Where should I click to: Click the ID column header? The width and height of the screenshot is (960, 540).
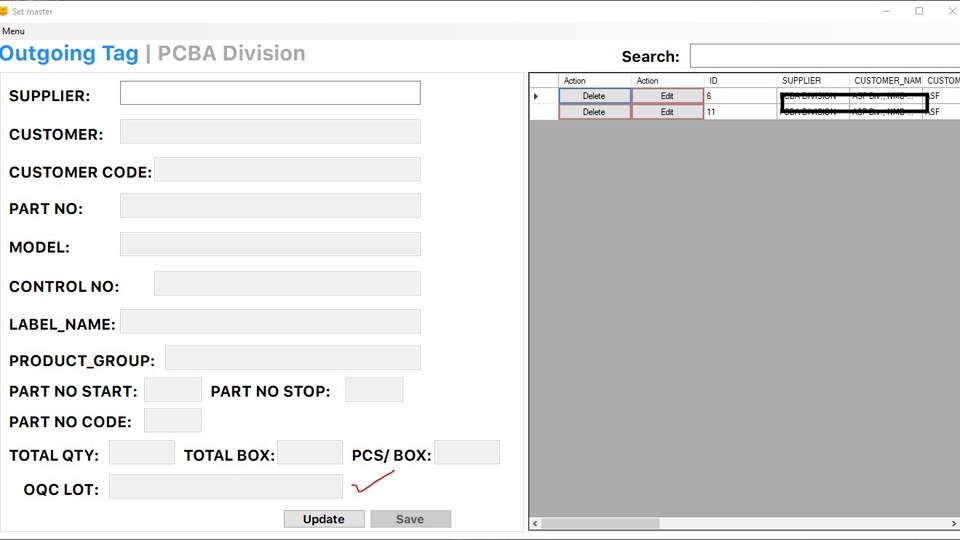point(740,80)
